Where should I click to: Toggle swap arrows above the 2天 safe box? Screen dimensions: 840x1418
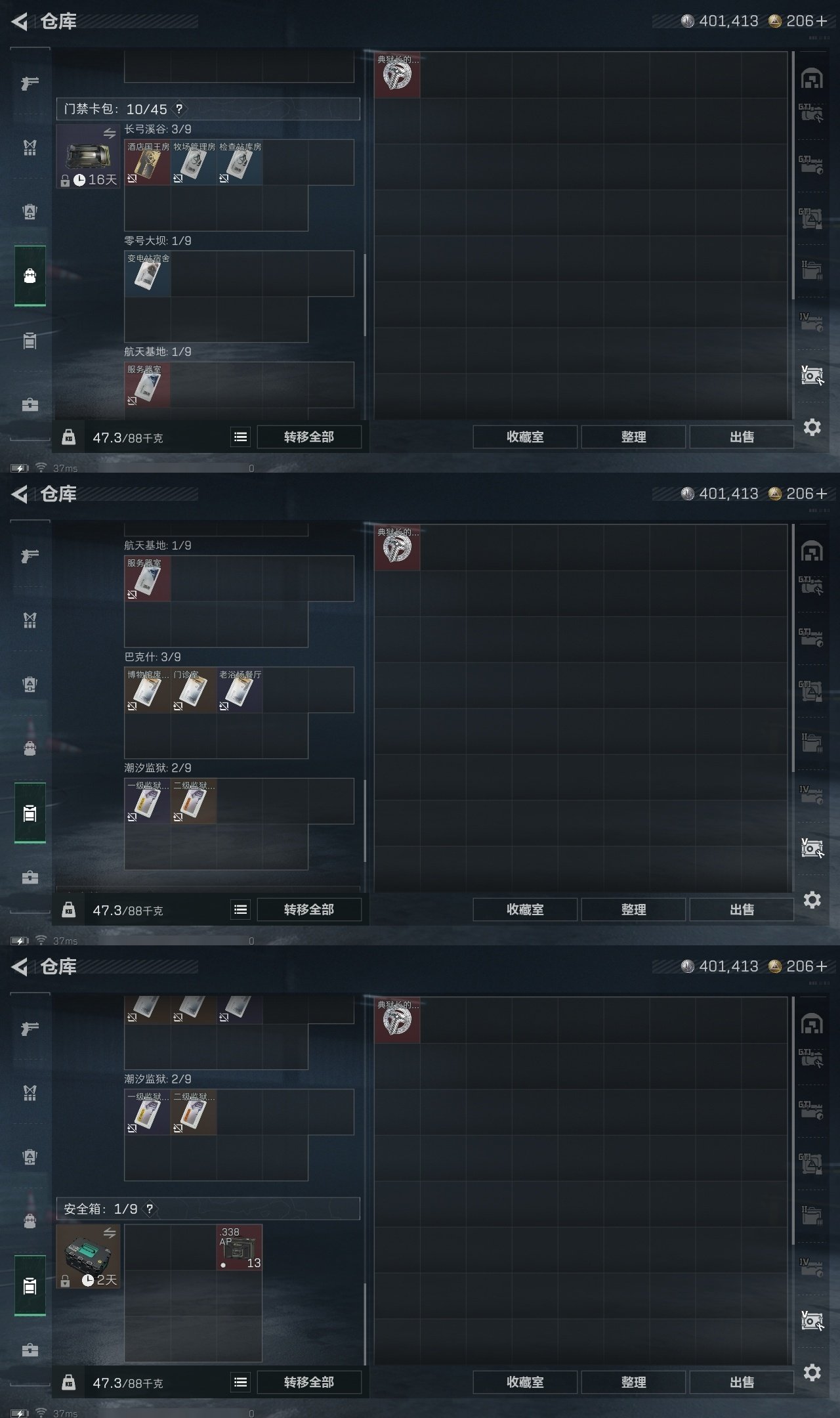[x=110, y=1233]
